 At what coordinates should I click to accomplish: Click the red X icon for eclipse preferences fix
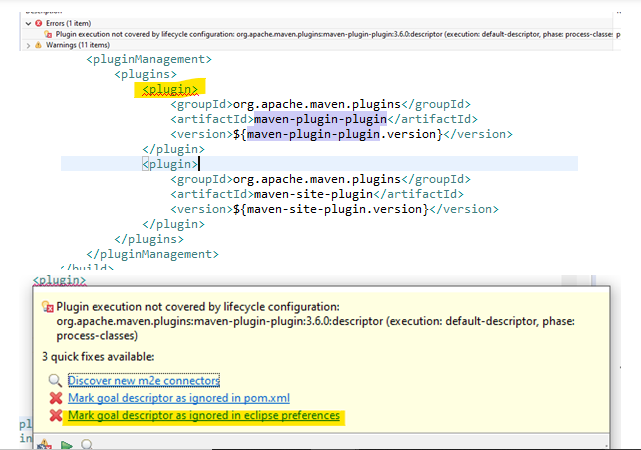pos(56,415)
